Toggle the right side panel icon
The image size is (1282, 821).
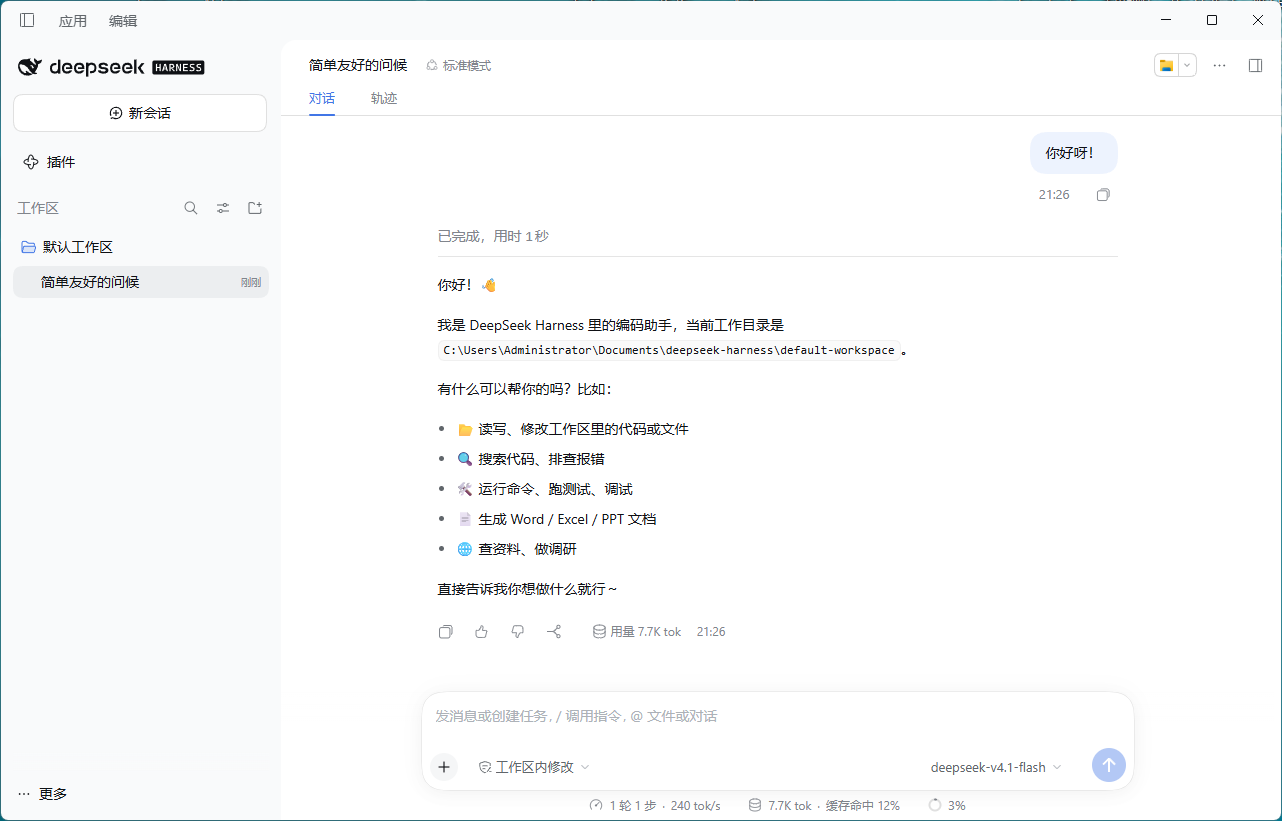pyautogui.click(x=1255, y=65)
